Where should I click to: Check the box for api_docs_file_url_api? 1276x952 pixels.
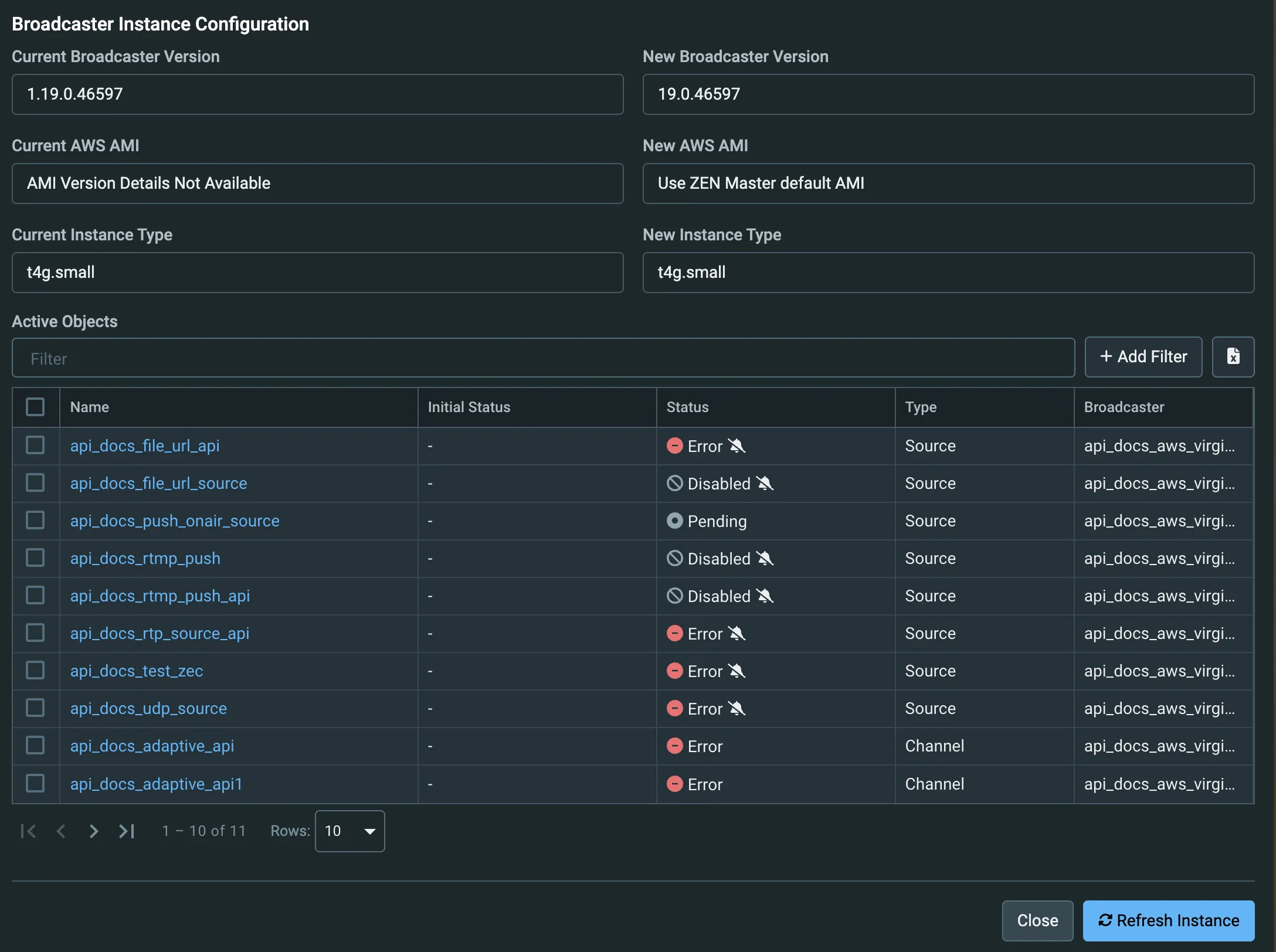point(35,445)
